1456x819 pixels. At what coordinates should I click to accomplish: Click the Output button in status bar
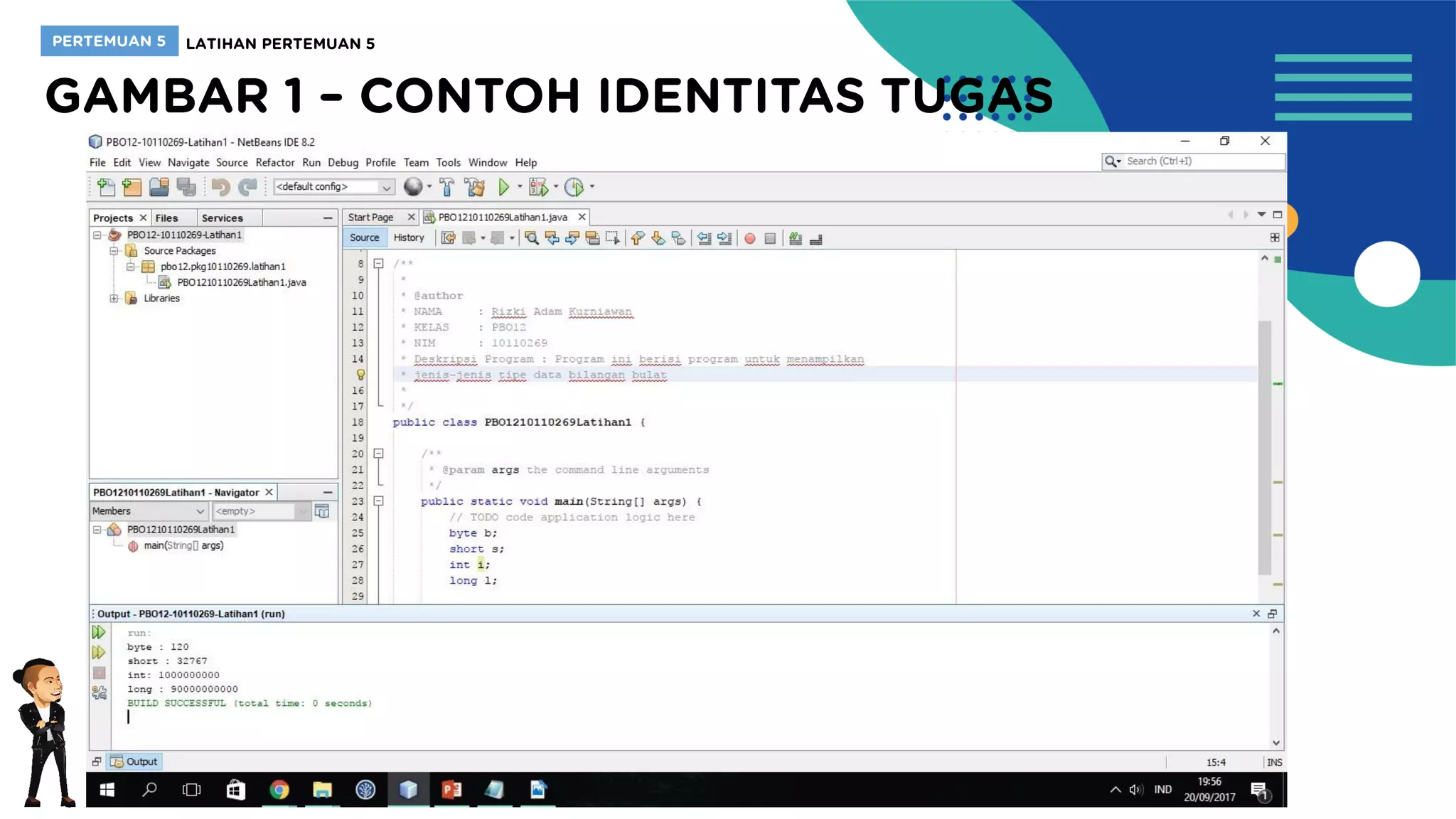[134, 761]
